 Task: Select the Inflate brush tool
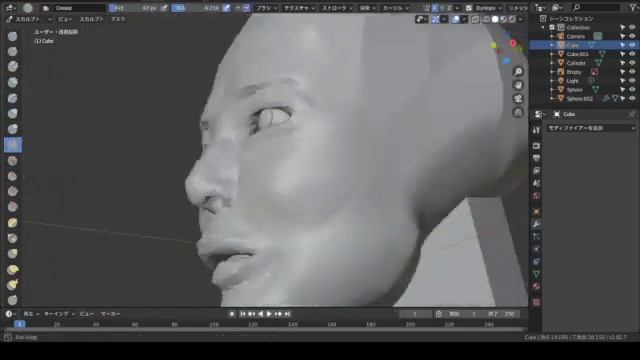click(x=13, y=113)
